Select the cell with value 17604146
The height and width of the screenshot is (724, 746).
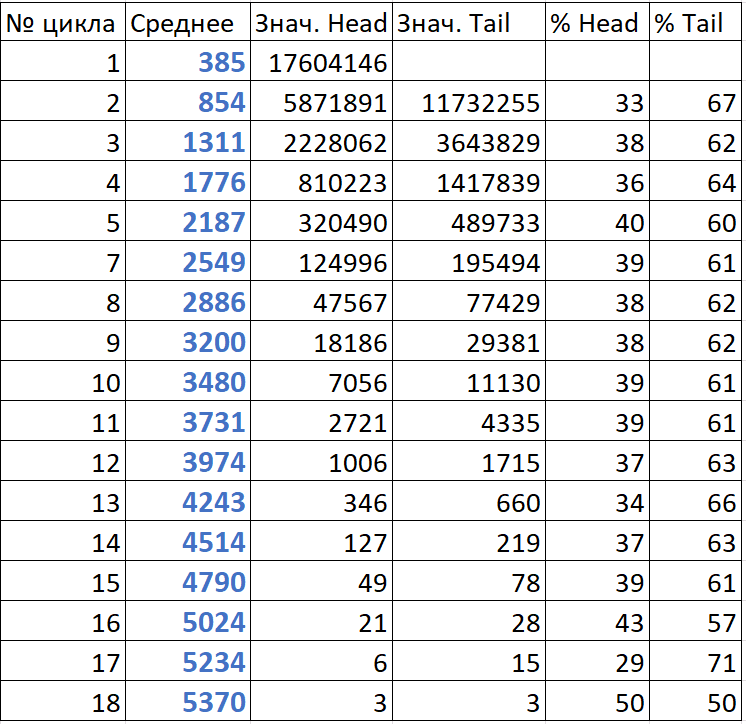(328, 63)
